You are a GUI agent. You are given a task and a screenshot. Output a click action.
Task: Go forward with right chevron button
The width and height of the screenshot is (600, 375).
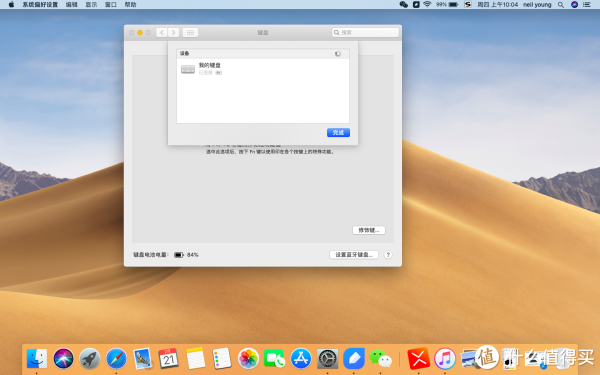click(x=173, y=33)
